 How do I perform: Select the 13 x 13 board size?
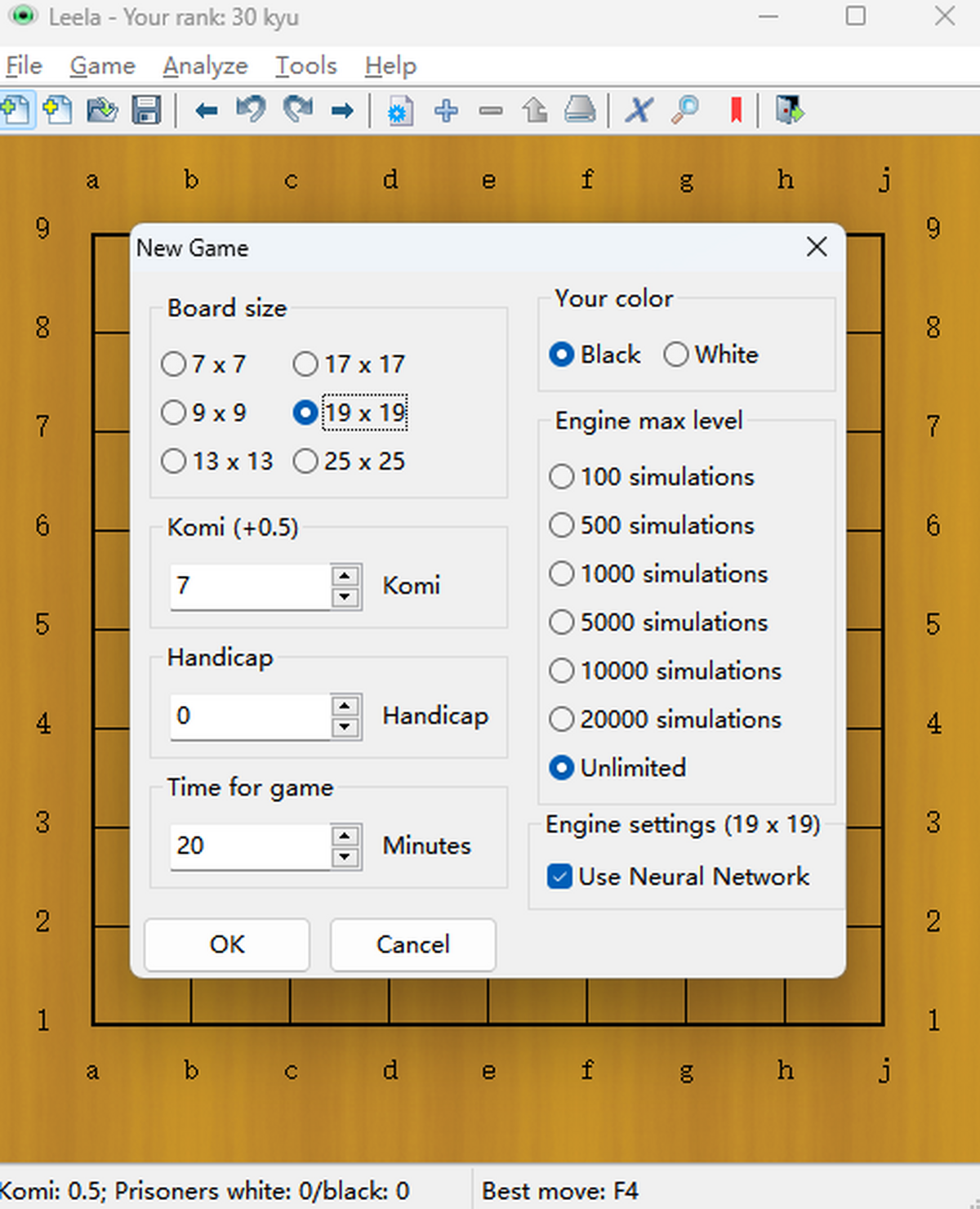coord(216,461)
